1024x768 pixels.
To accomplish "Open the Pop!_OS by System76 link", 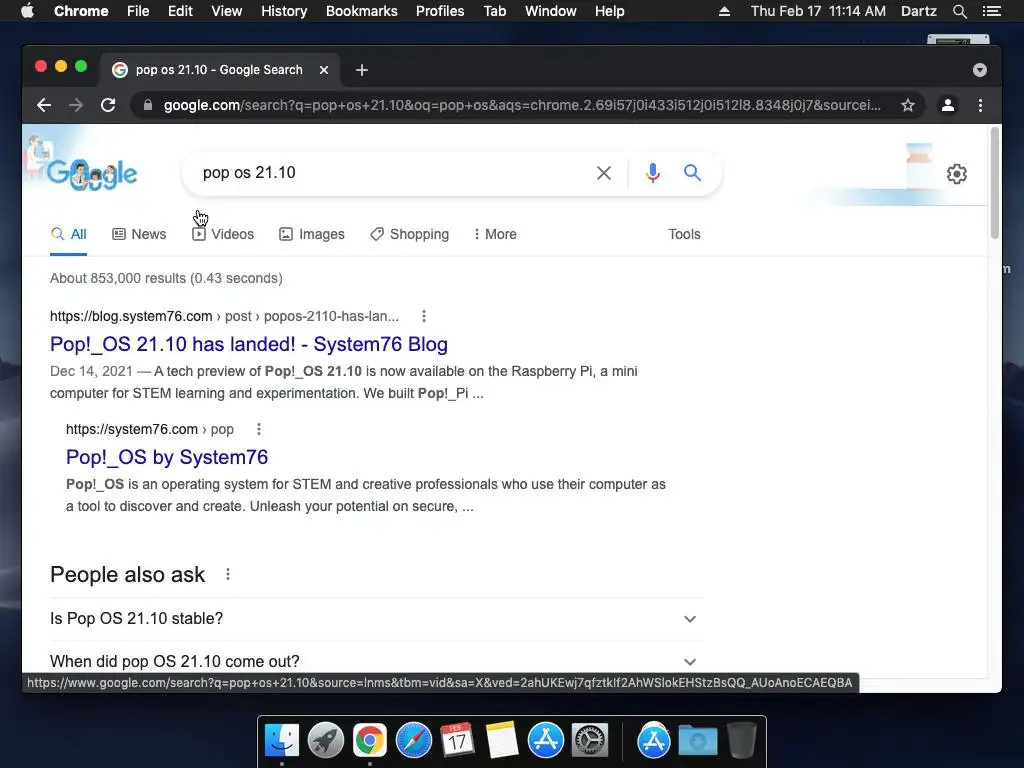I will point(167,457).
